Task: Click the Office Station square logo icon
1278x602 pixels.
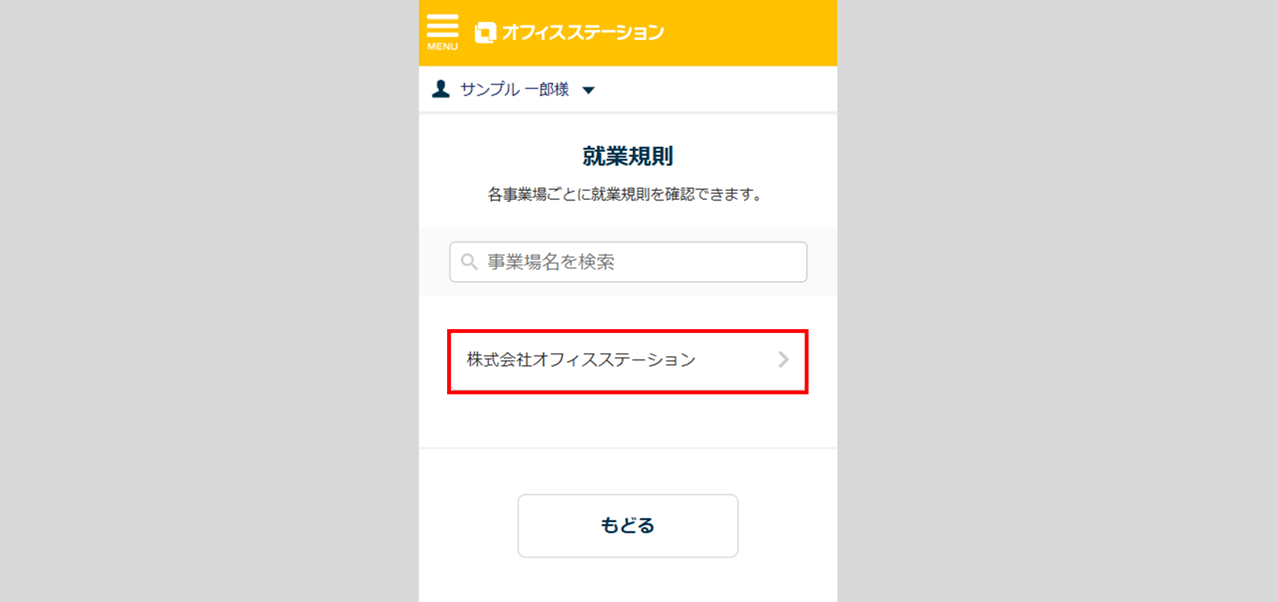Action: click(485, 33)
